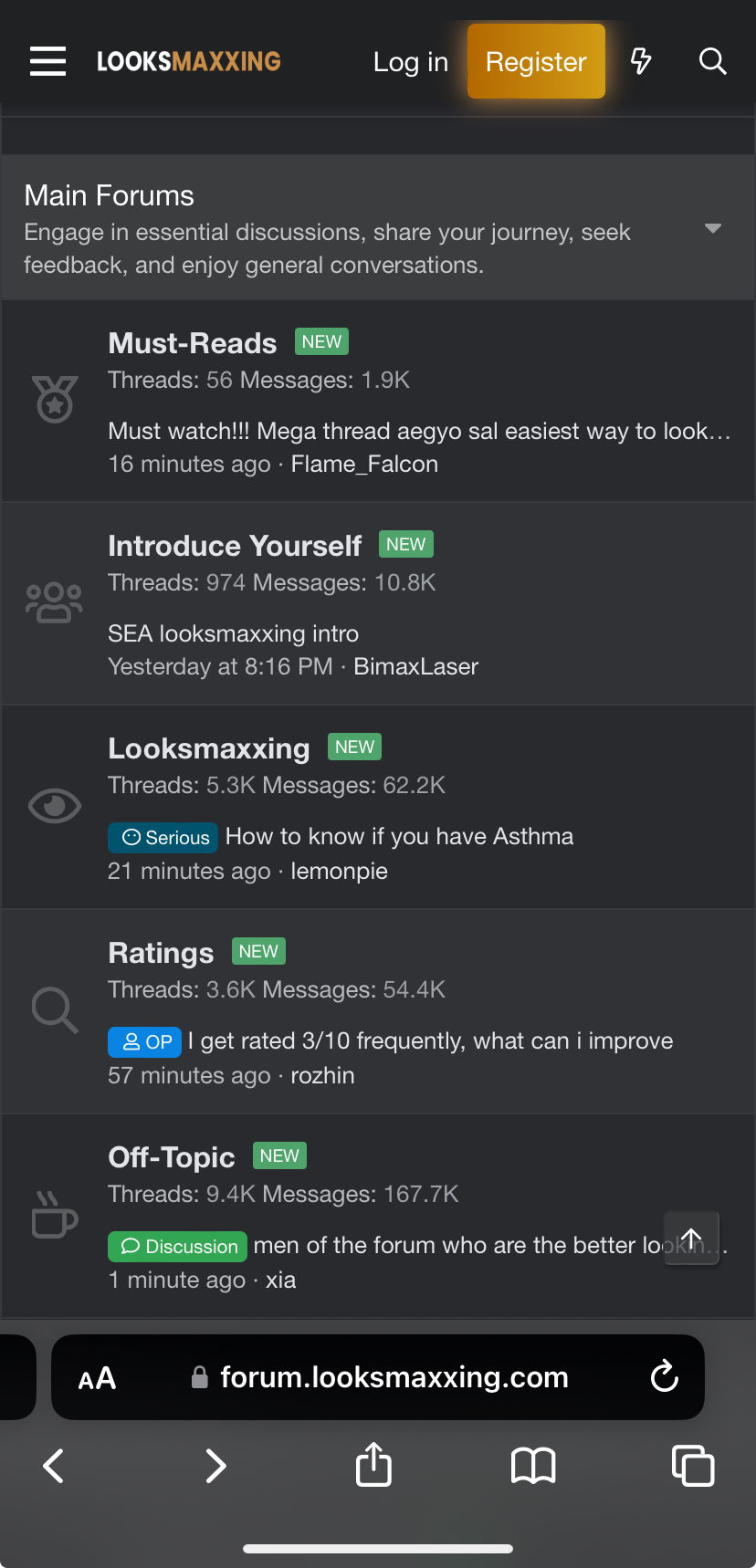Open the Introduce Yourself forum
The height and width of the screenshot is (1568, 756).
pyautogui.click(x=235, y=546)
